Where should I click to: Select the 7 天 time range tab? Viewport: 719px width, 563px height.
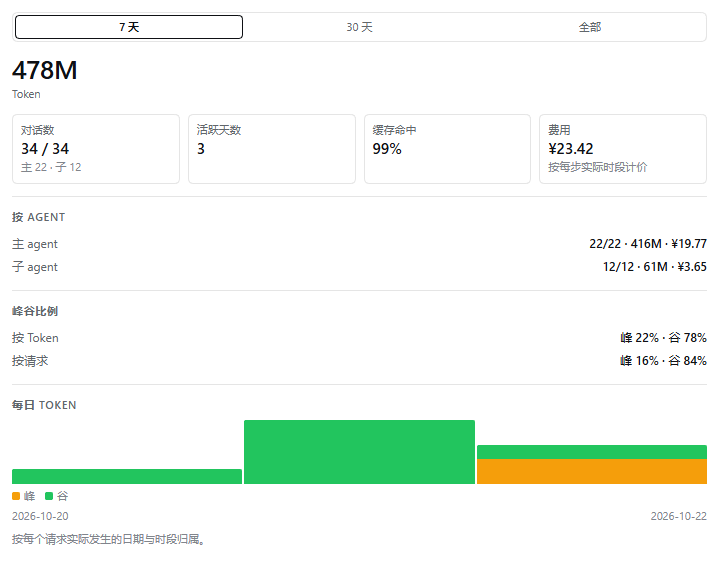click(x=129, y=27)
